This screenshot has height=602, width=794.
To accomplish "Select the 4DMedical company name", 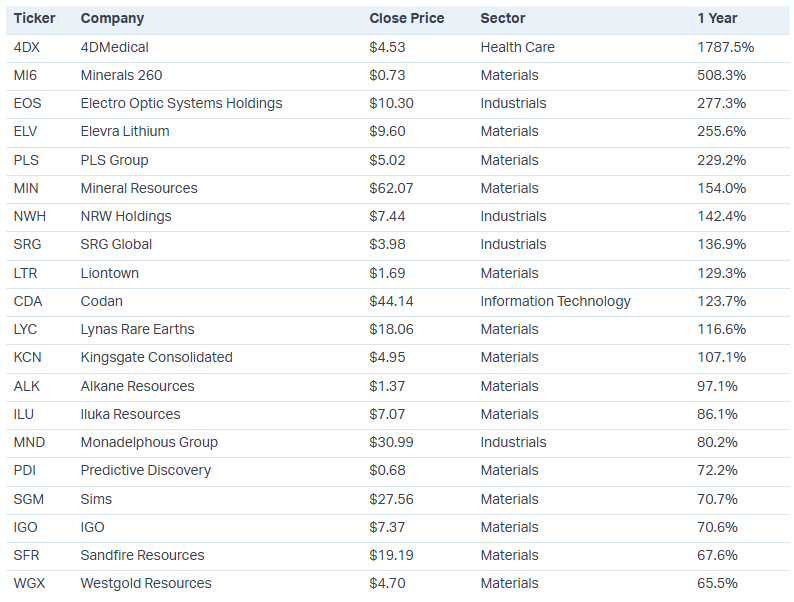I will [114, 47].
